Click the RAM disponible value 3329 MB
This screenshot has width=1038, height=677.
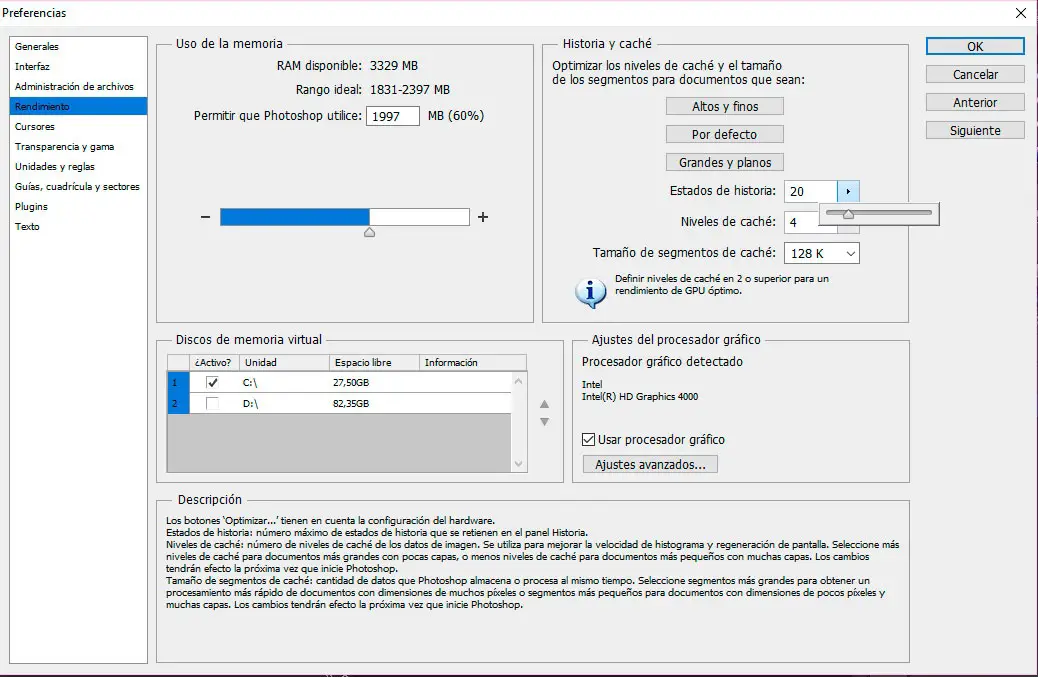point(394,66)
